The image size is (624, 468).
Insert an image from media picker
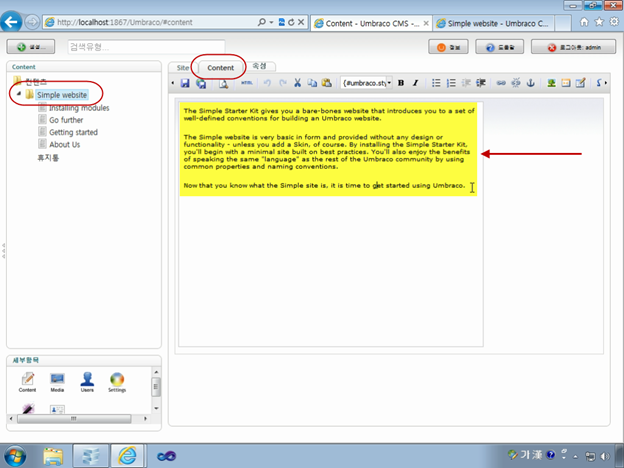551,83
